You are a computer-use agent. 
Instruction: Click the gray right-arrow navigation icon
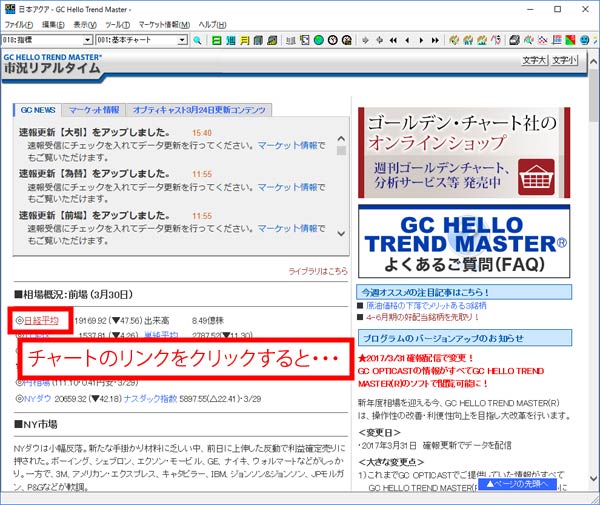(365, 40)
